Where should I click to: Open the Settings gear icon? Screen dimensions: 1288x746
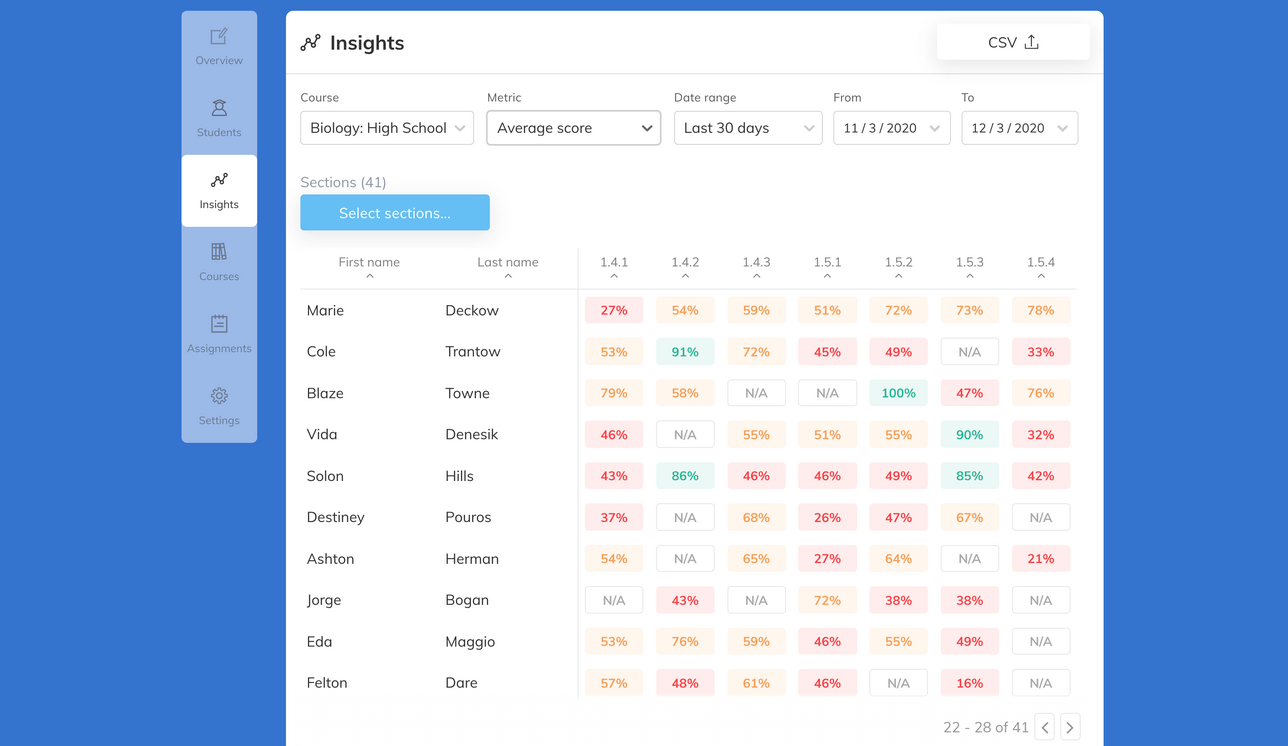(219, 396)
